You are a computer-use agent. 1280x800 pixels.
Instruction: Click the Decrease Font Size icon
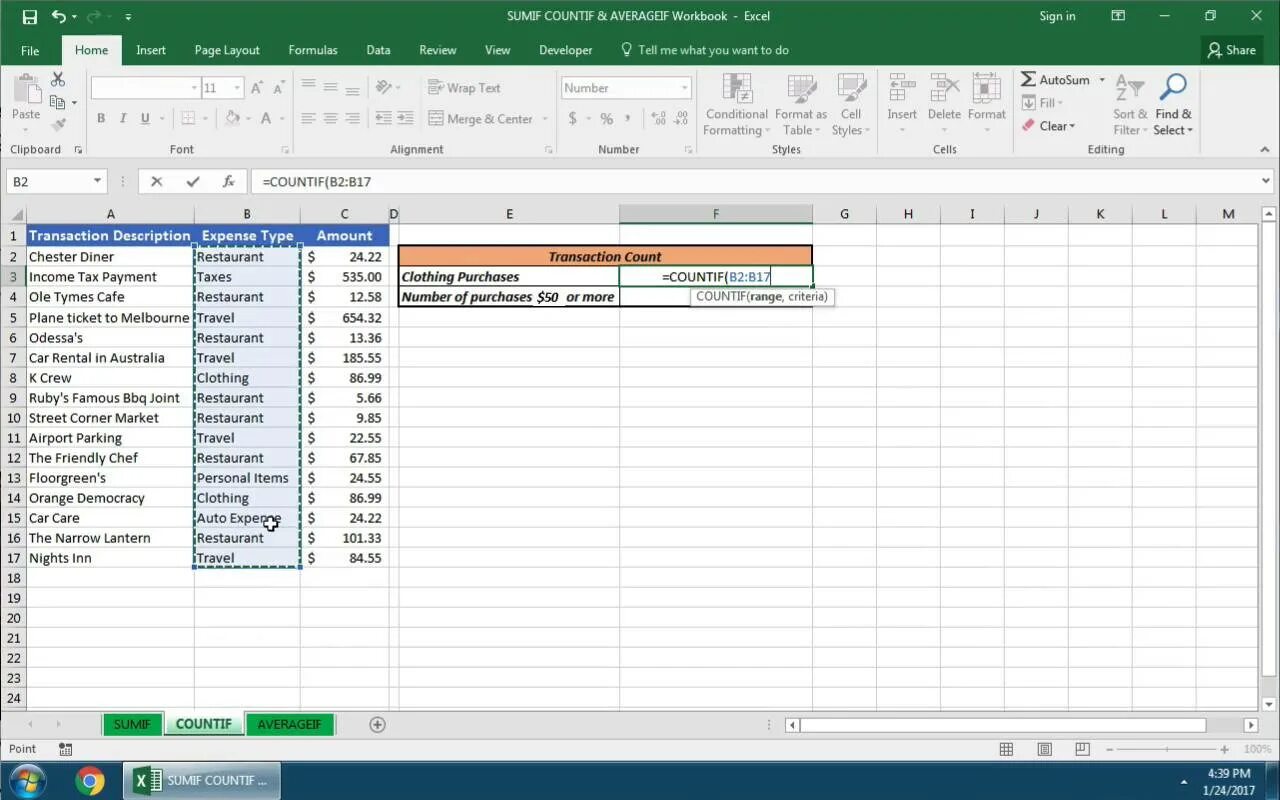coord(279,88)
